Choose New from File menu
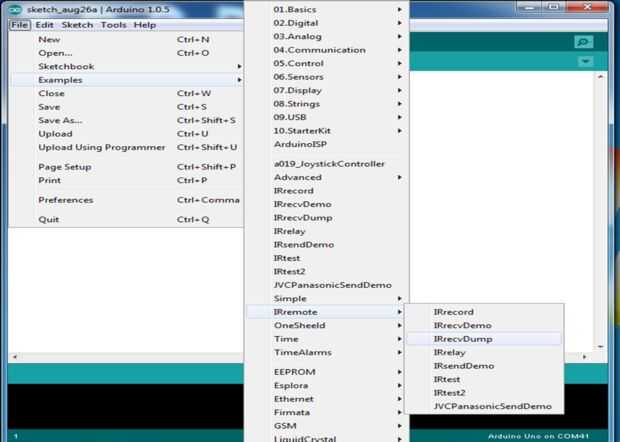The image size is (620, 442). coord(127,40)
